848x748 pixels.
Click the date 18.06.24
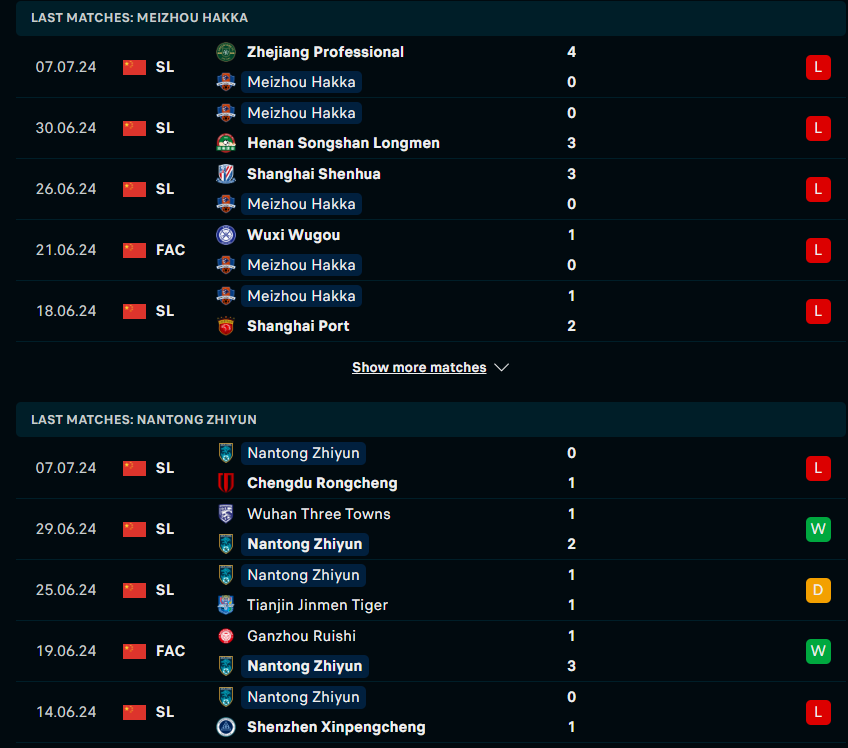tap(66, 312)
